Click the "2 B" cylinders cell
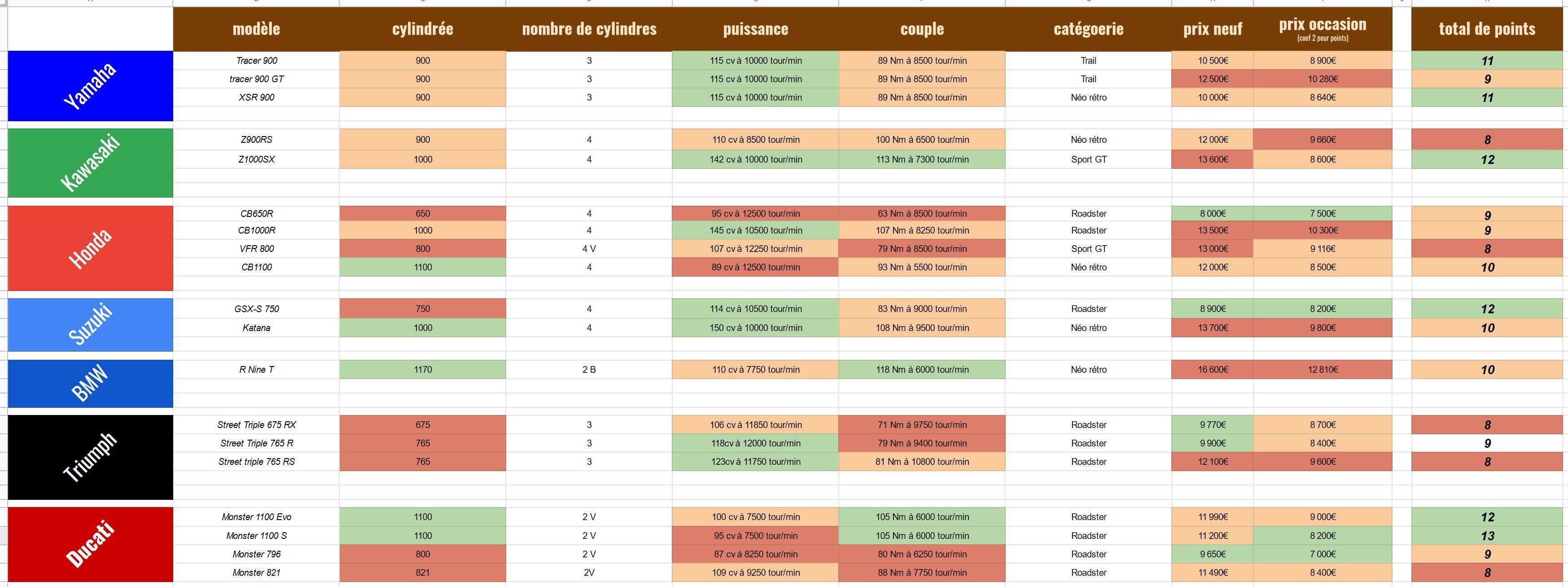The height and width of the screenshot is (587, 1568). [x=589, y=370]
